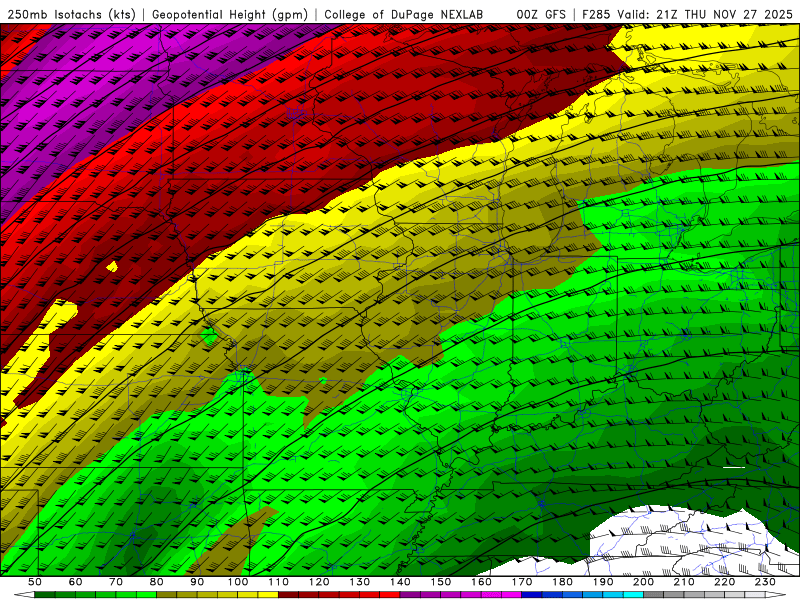The image size is (800, 600).
Task: Click the 200 value on the color scale
Action: click(x=643, y=582)
